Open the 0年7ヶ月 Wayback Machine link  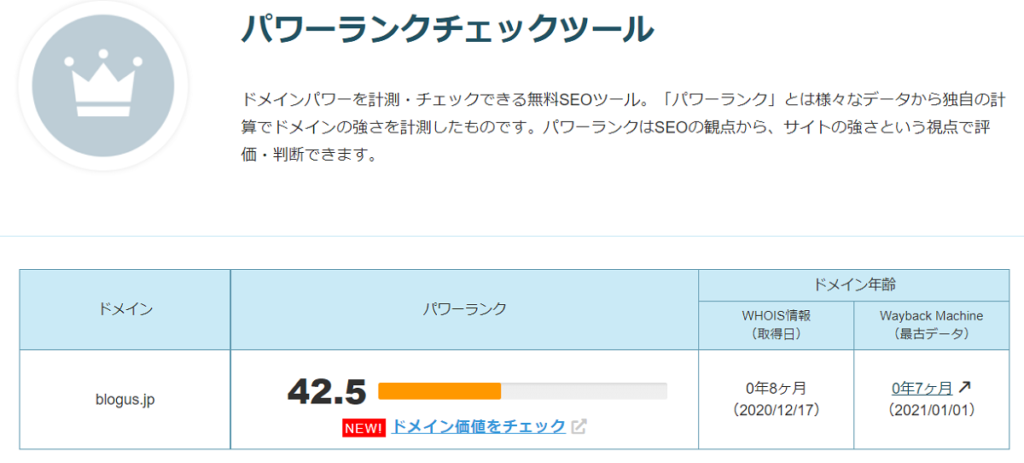921,389
